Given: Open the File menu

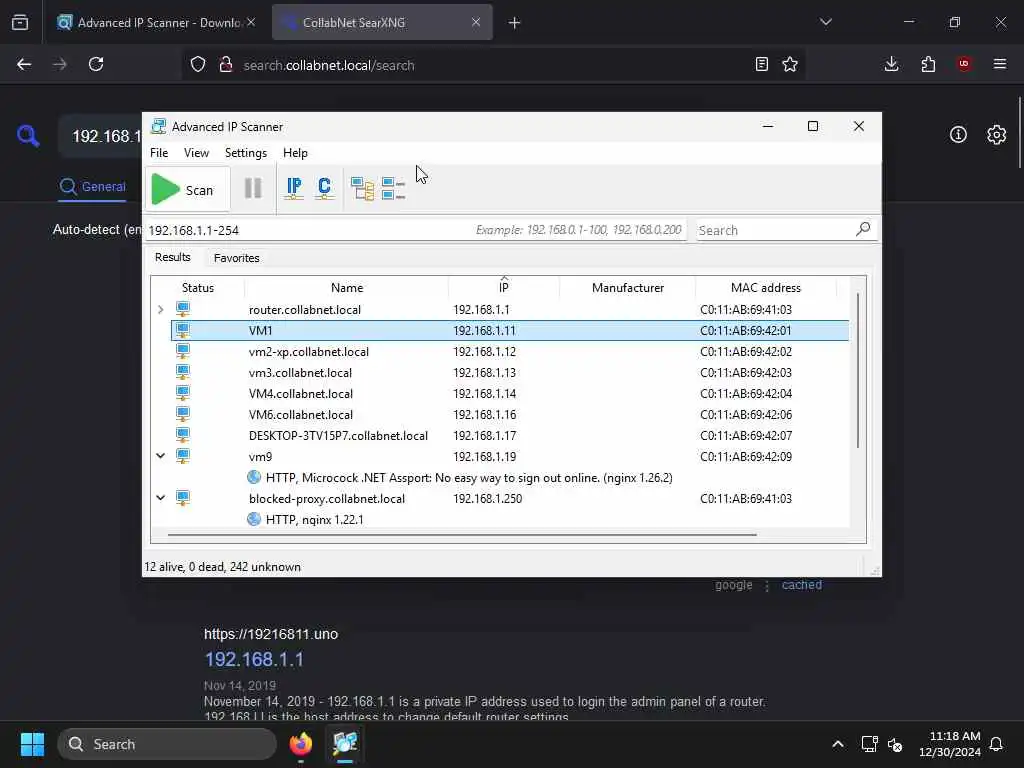Looking at the screenshot, I should click(x=159, y=153).
